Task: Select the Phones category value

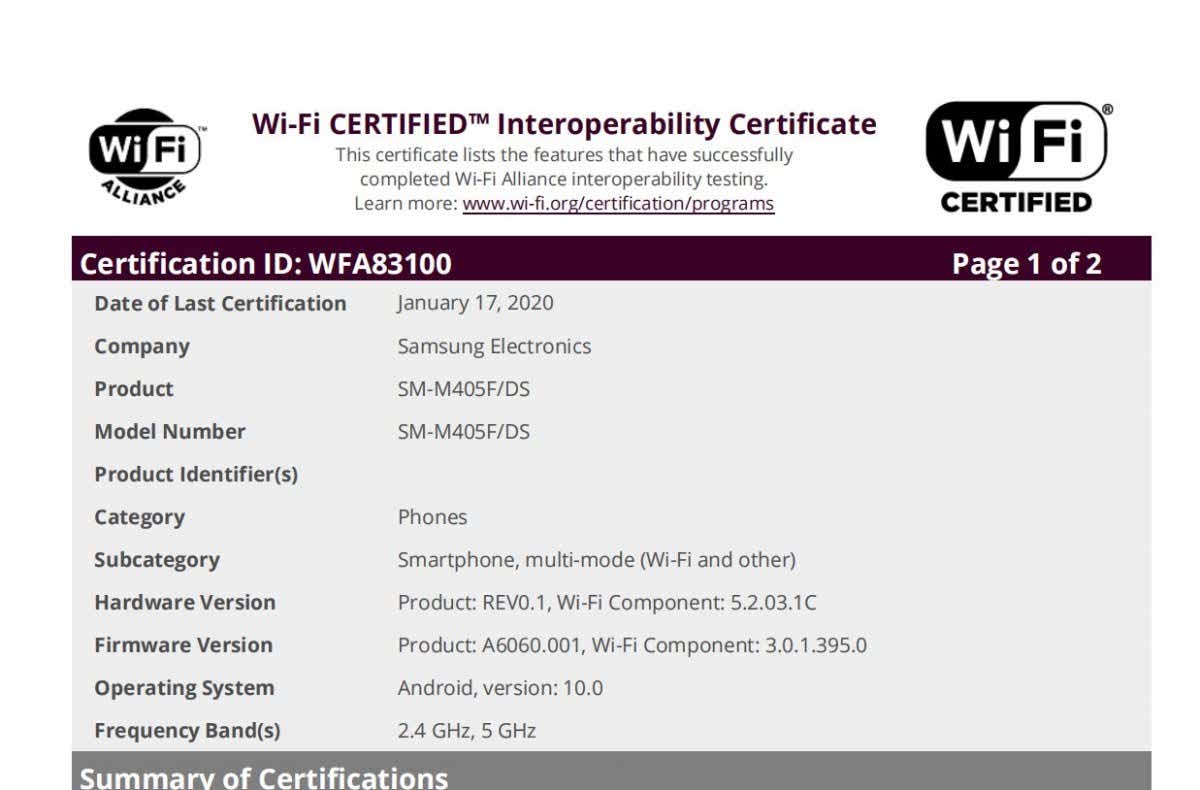Action: click(432, 517)
